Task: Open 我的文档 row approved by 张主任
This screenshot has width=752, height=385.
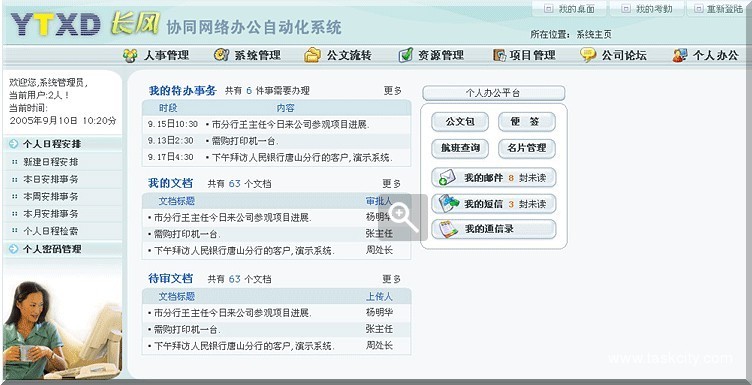Action: point(277,234)
